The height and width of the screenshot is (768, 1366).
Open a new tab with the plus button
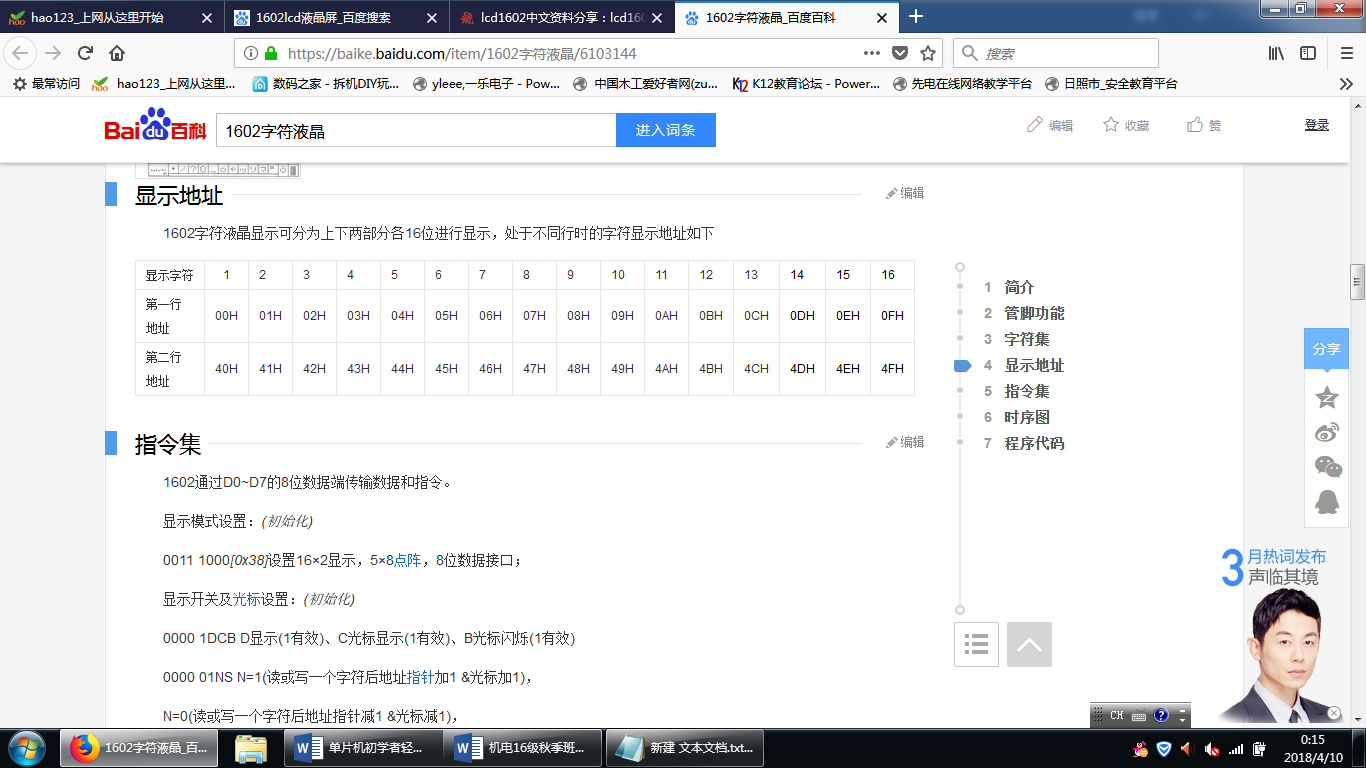coord(915,16)
